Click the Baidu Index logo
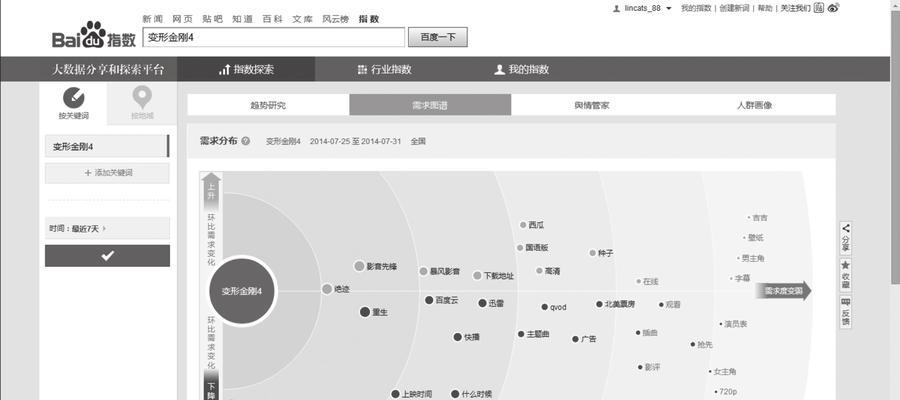Viewport: 900px width, 400px height. [x=94, y=35]
